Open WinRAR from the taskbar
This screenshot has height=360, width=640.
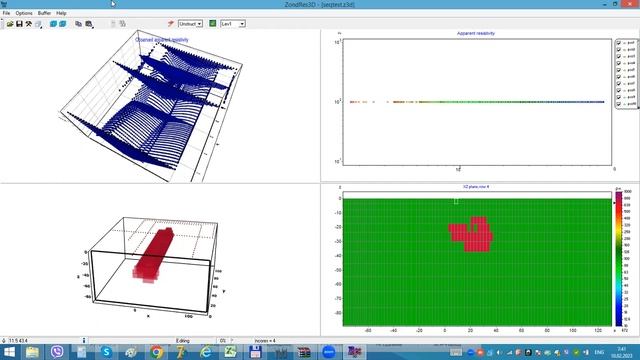[304, 352]
